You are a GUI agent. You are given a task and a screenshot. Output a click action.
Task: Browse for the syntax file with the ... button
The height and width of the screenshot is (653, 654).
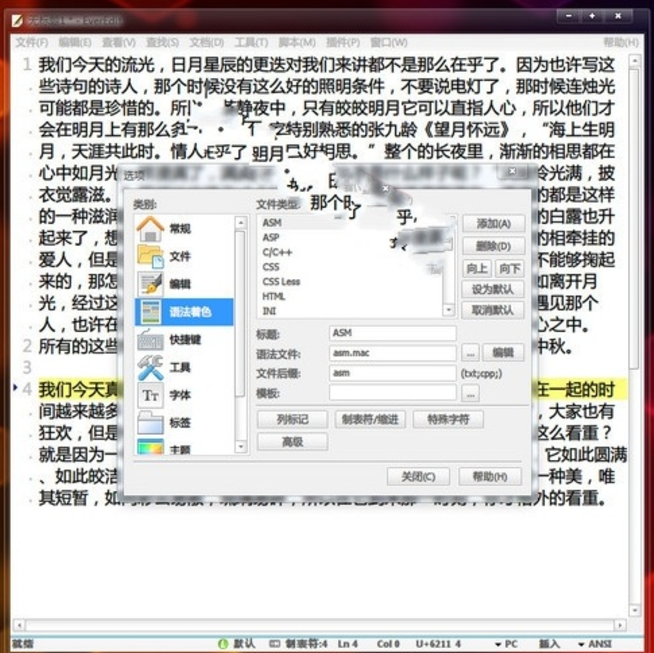[x=470, y=353]
